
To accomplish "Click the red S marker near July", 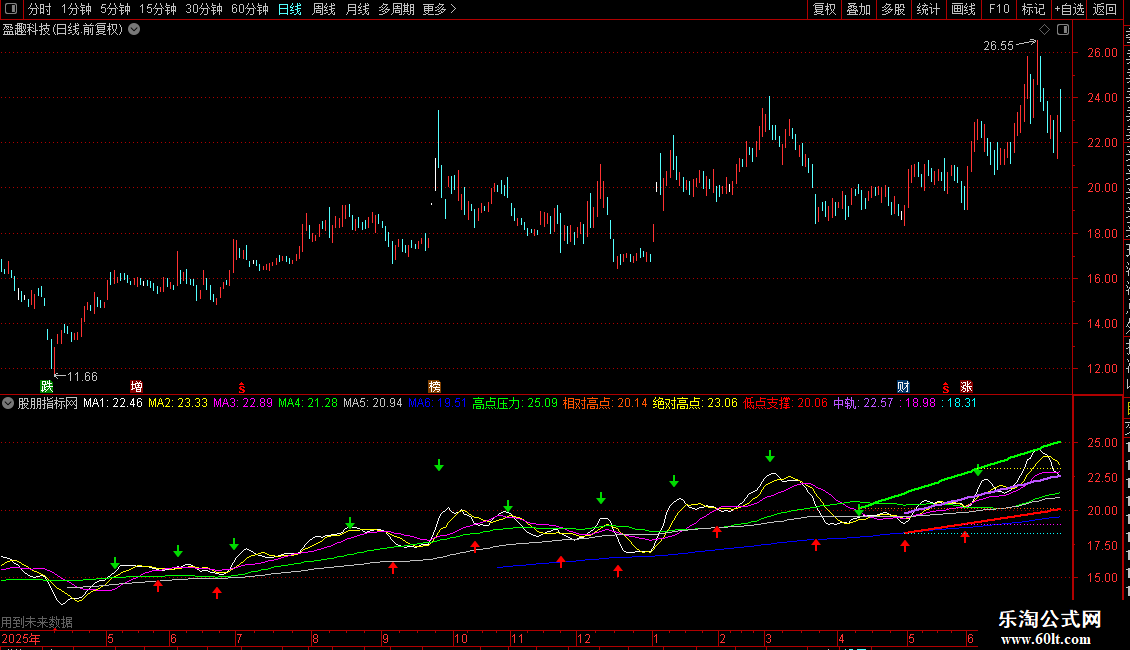I will (x=241, y=388).
